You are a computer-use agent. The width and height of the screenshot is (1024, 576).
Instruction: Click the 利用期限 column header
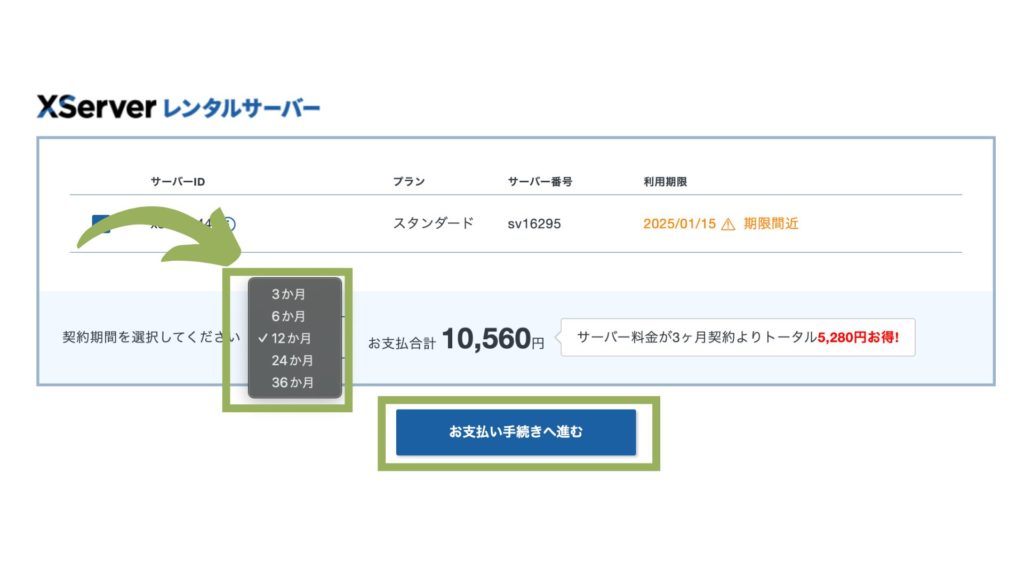tap(663, 181)
